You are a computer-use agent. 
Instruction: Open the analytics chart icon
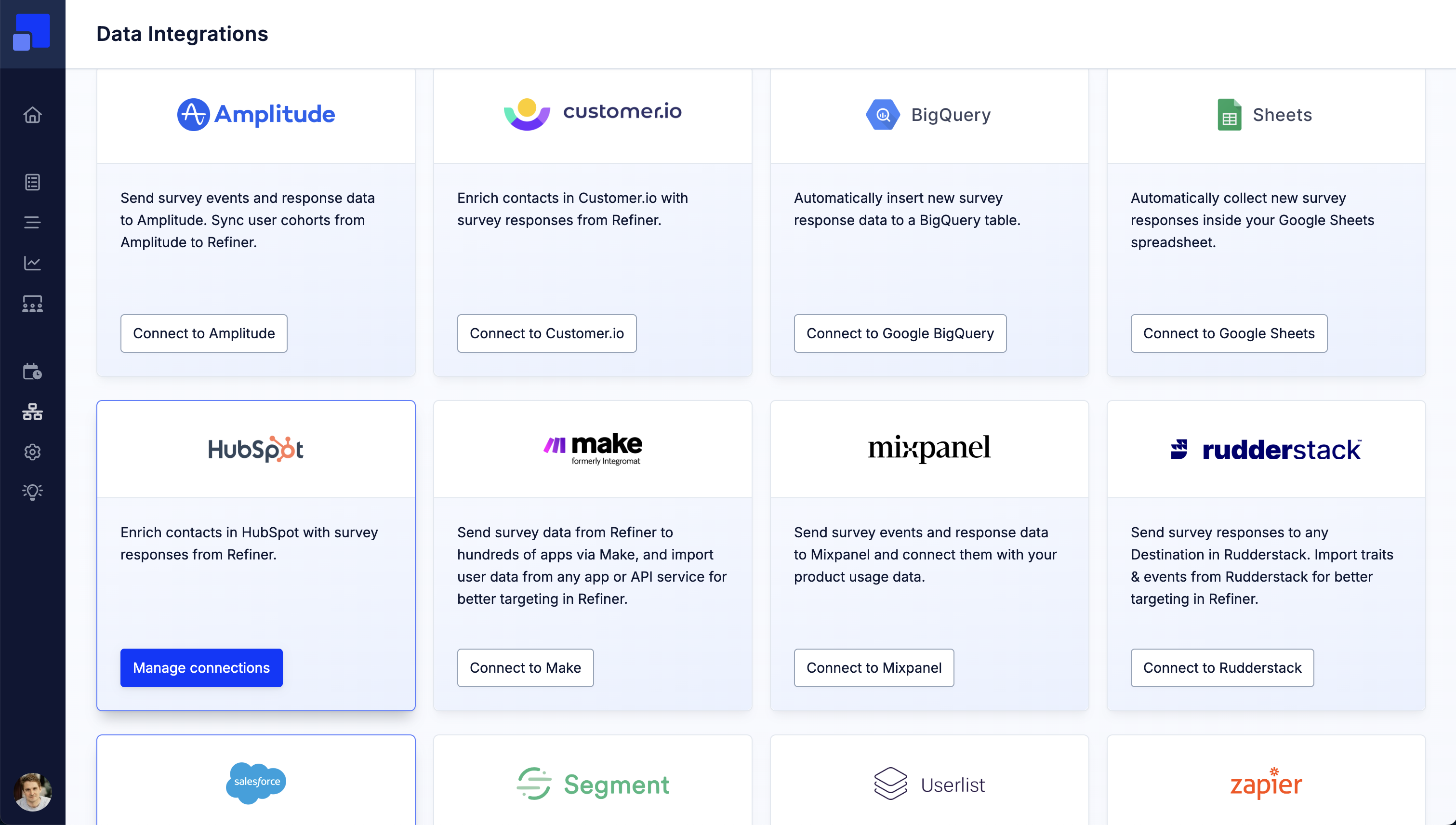[x=32, y=263]
